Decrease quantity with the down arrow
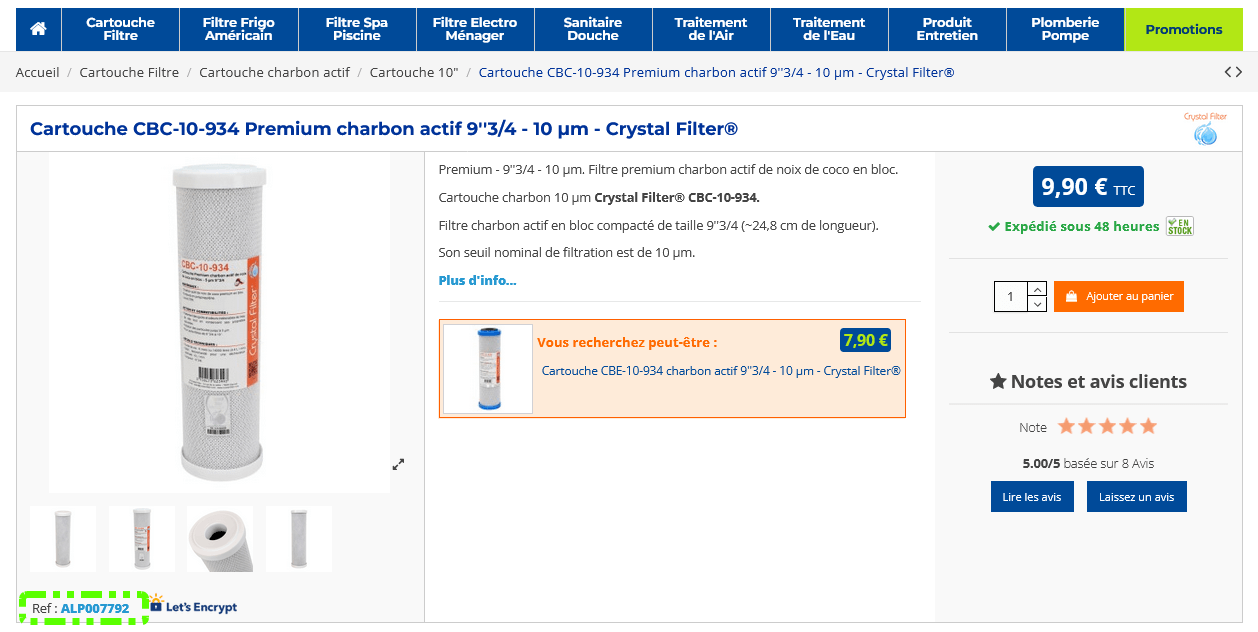The image size is (1258, 632). click(1037, 303)
